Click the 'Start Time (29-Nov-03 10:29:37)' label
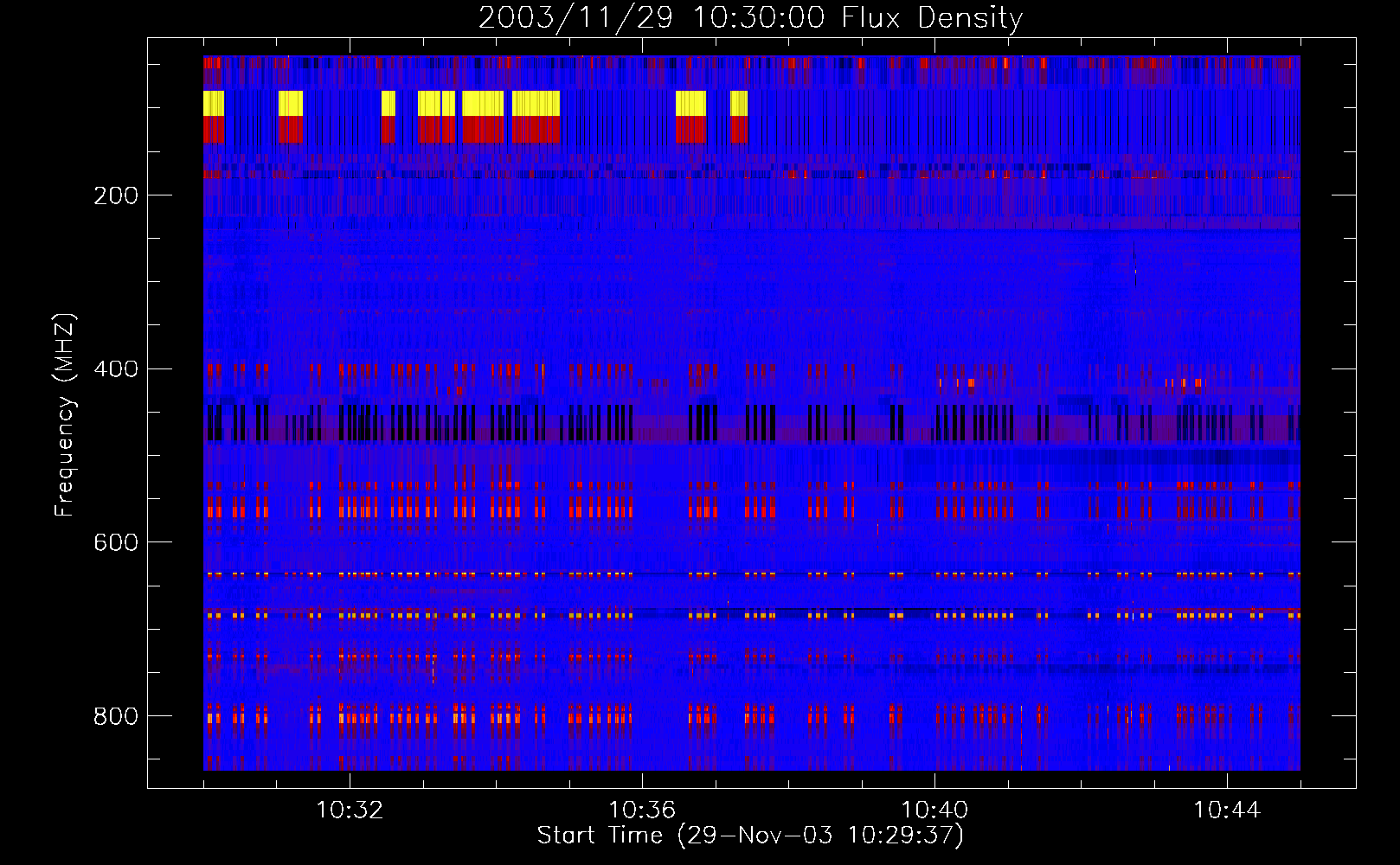Image resolution: width=1400 pixels, height=865 pixels. pyautogui.click(x=750, y=836)
